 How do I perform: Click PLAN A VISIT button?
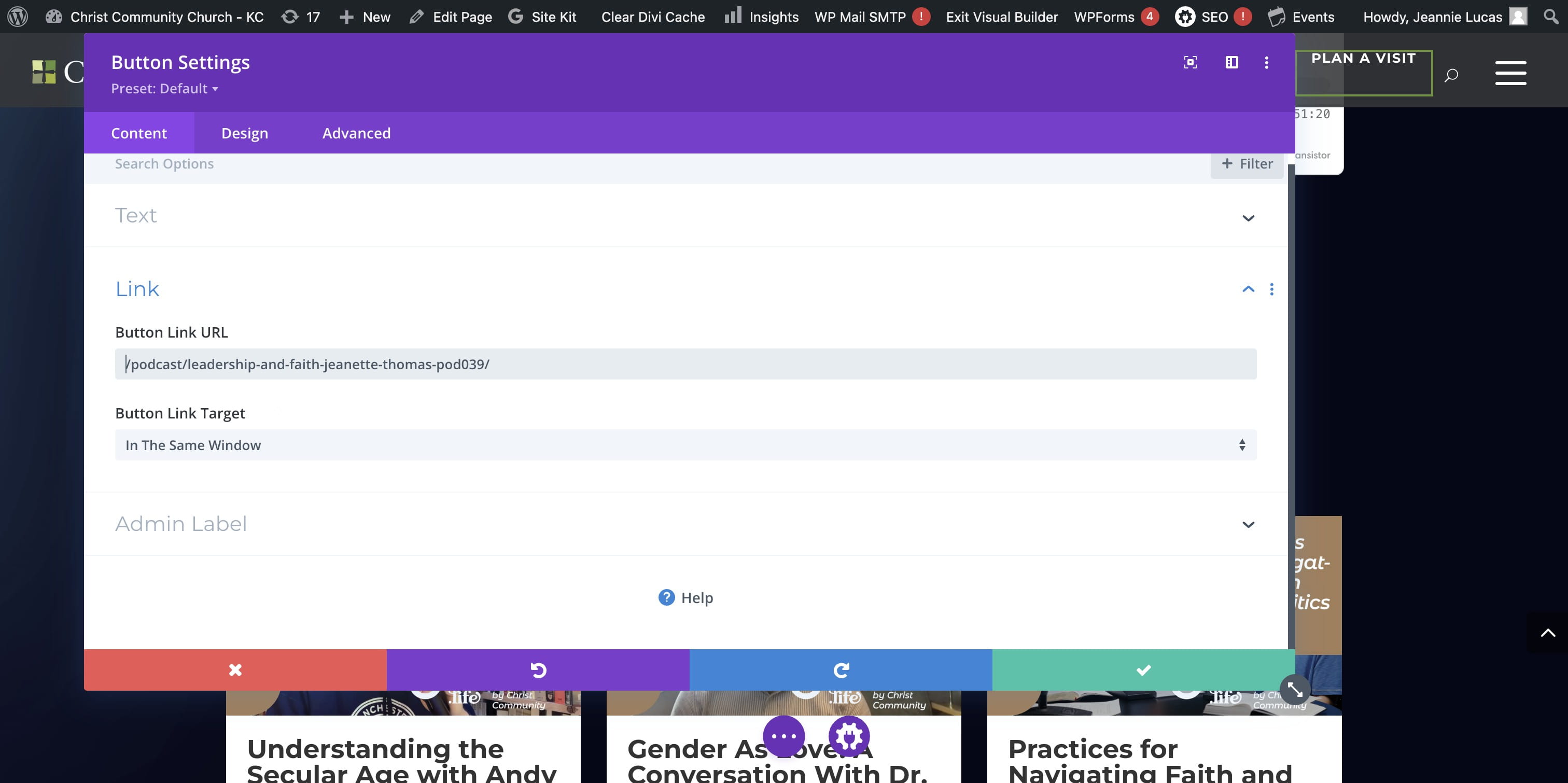click(1364, 73)
